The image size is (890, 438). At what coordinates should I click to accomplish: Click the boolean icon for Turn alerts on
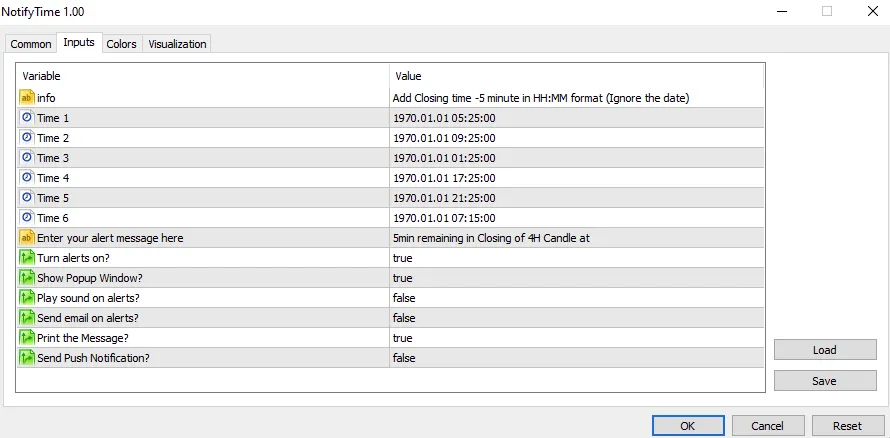pyautogui.click(x=27, y=258)
